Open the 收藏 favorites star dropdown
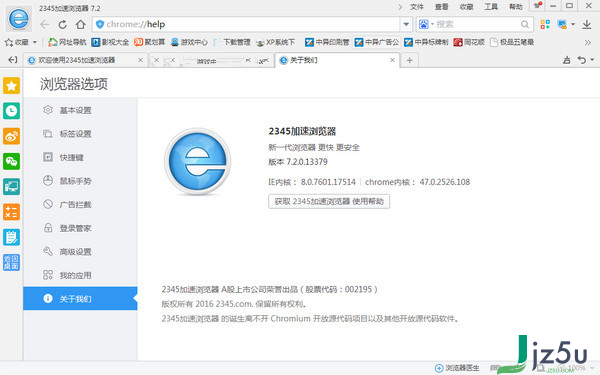The width and height of the screenshot is (600, 375). [x=21, y=42]
